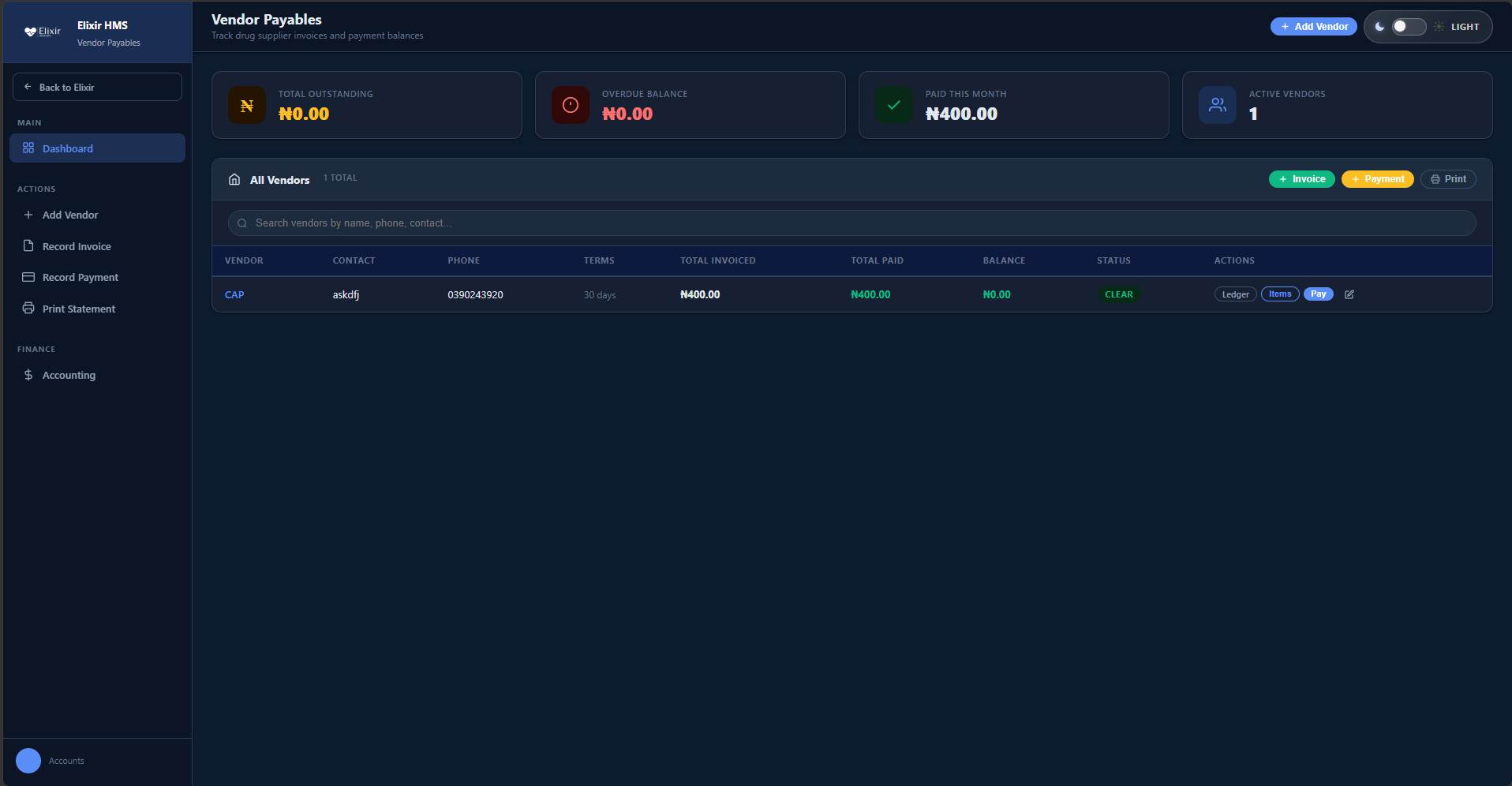
Task: Click the people icon on Active Vendors card
Action: tap(1218, 105)
